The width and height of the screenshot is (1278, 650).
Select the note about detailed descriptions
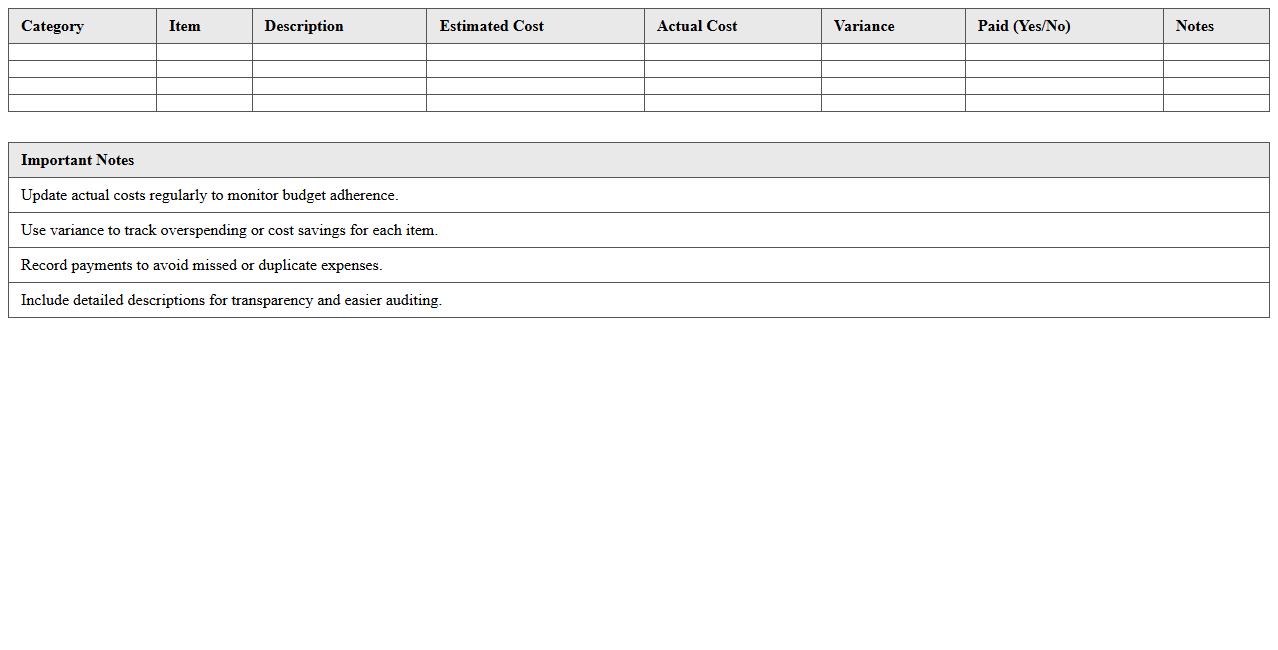[231, 300]
